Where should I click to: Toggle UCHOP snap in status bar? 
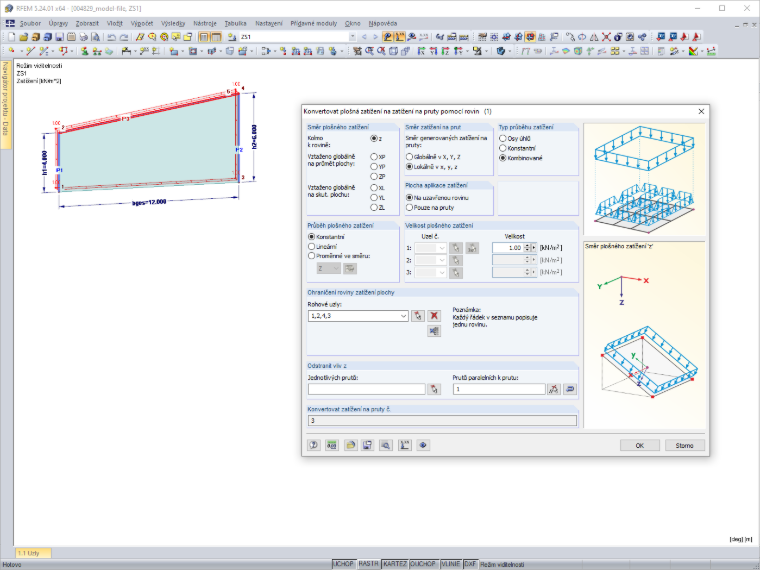pos(344,564)
